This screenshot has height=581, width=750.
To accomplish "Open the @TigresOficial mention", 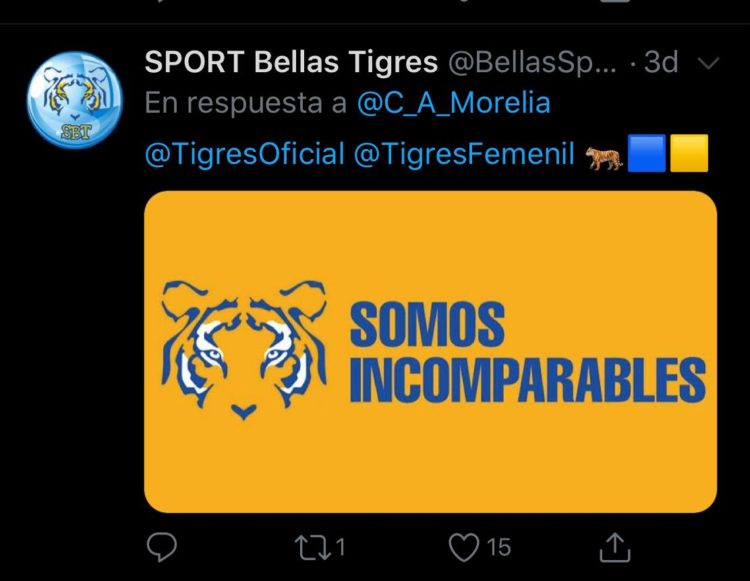I will [x=244, y=154].
